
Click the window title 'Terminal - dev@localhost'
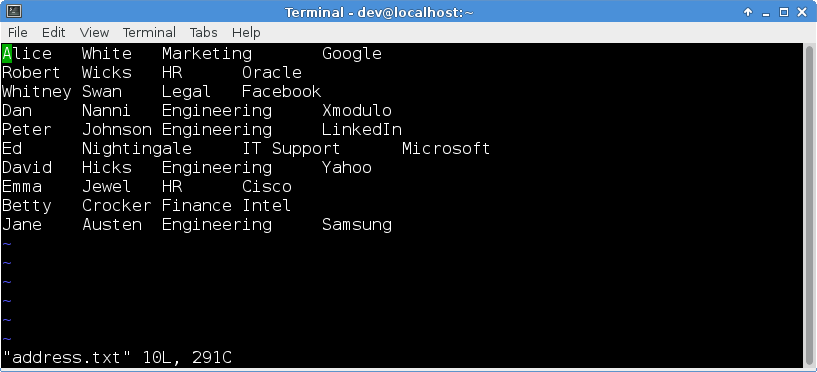click(x=379, y=12)
